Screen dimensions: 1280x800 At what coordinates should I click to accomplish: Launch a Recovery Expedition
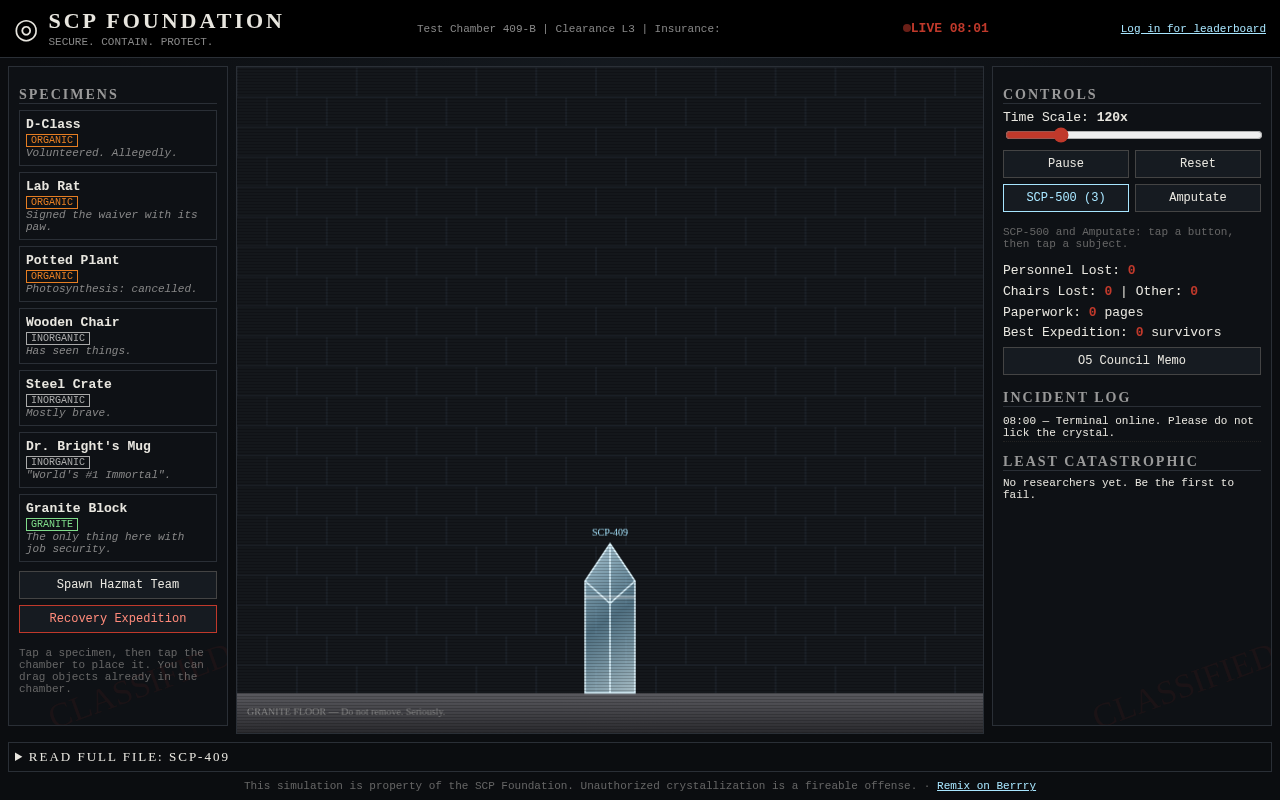118,619
